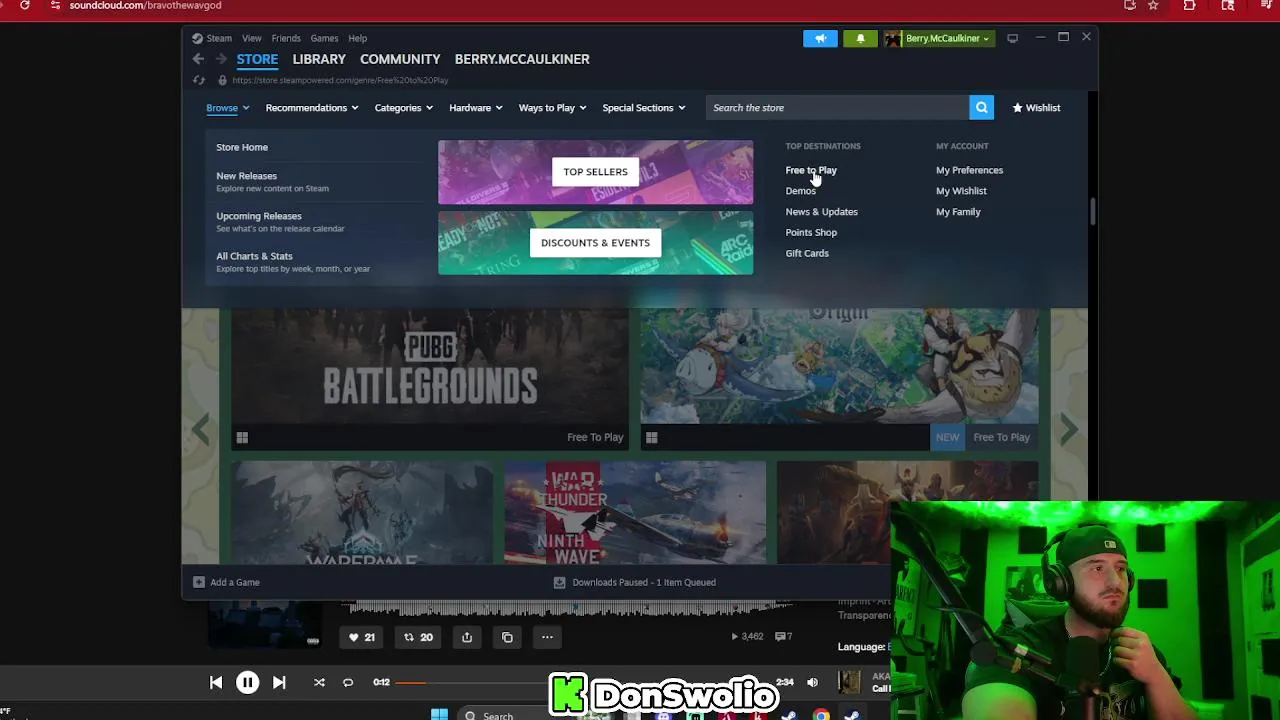This screenshot has height=720, width=1280.
Task: Open My Wishlist link
Action: click(x=961, y=191)
